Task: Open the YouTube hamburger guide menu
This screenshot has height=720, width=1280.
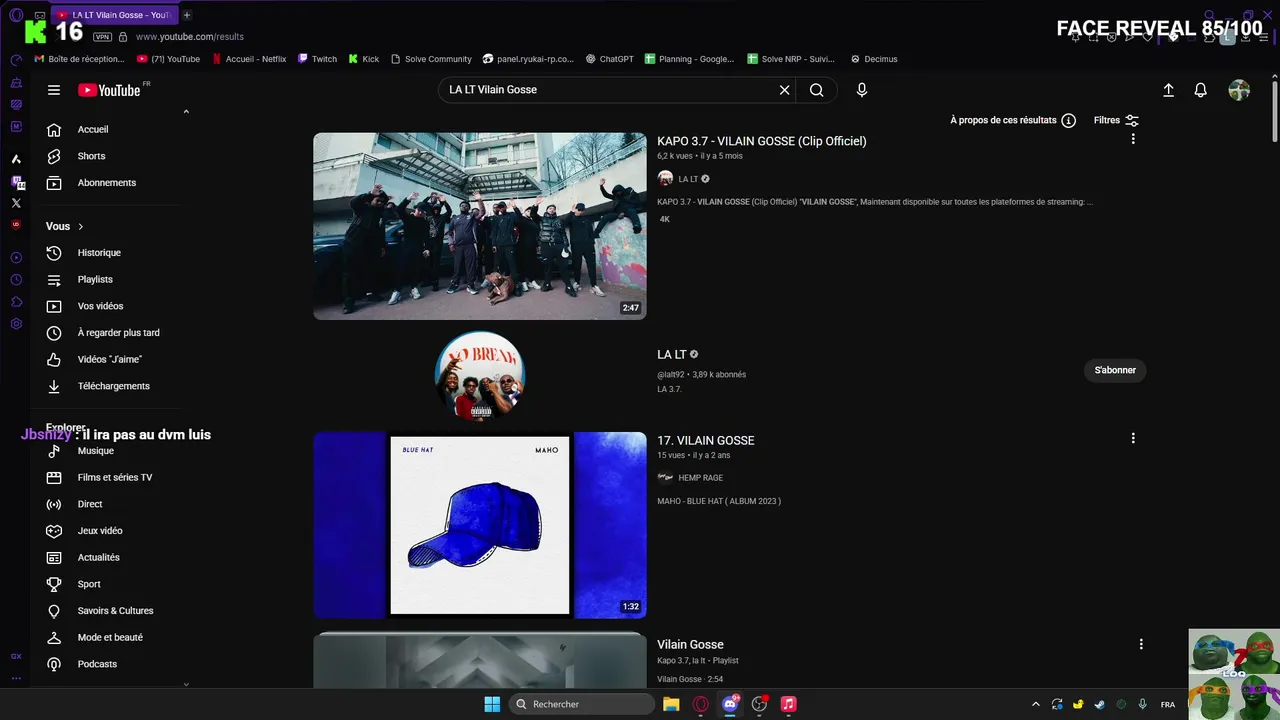Action: pyautogui.click(x=54, y=90)
